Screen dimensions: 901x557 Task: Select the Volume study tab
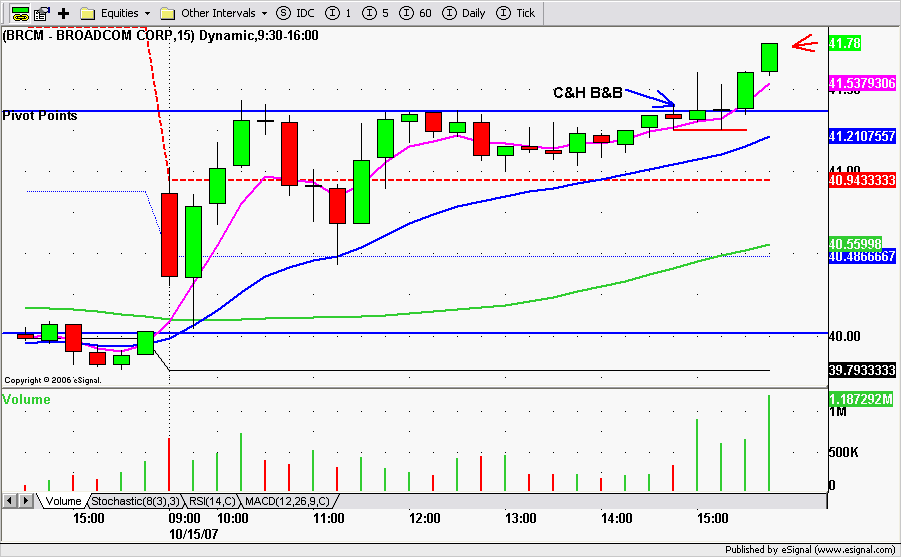[63, 501]
